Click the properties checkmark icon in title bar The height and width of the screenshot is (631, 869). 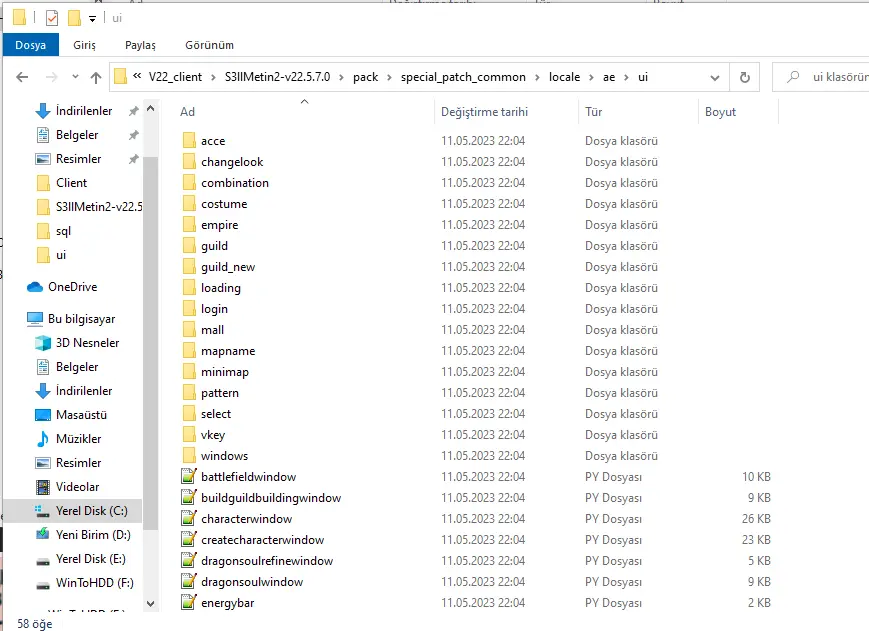51,18
